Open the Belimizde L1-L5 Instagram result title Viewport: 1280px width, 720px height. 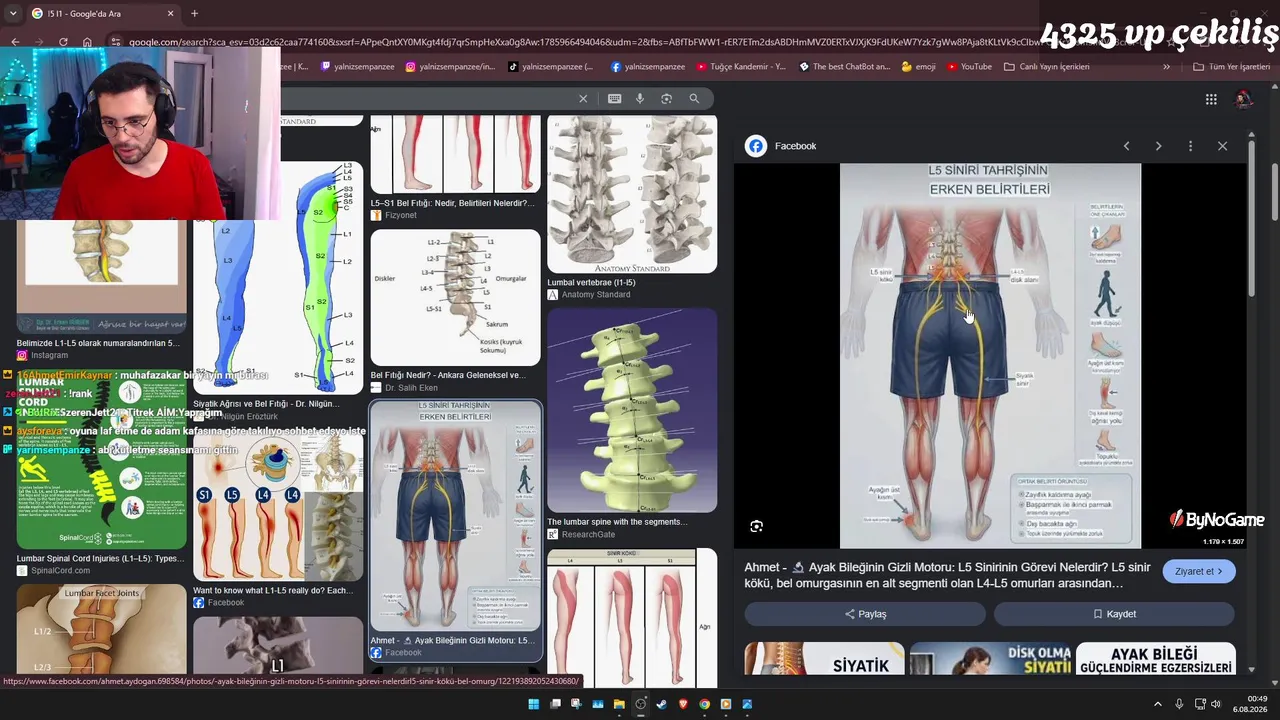coord(98,343)
